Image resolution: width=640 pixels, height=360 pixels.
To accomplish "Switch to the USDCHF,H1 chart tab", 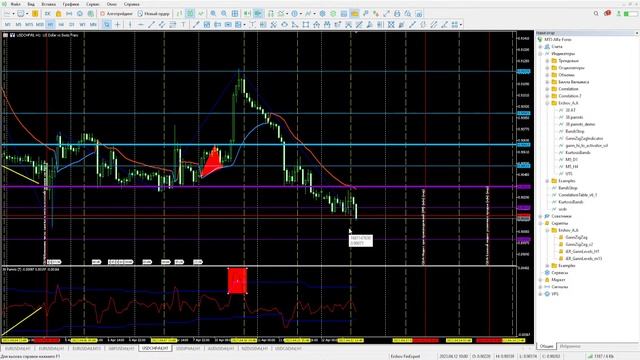I will pyautogui.click(x=155, y=349).
